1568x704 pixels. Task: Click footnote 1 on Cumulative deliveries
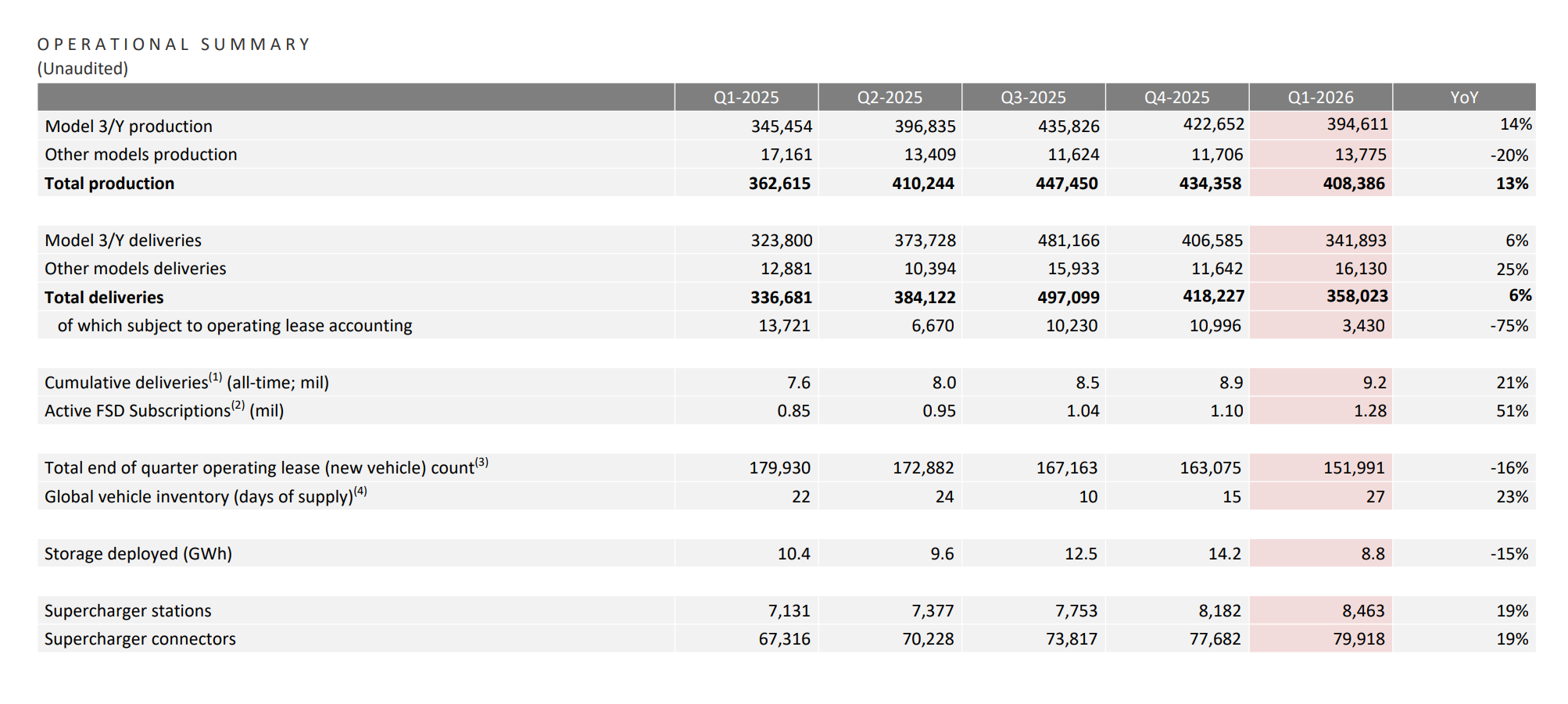click(216, 377)
